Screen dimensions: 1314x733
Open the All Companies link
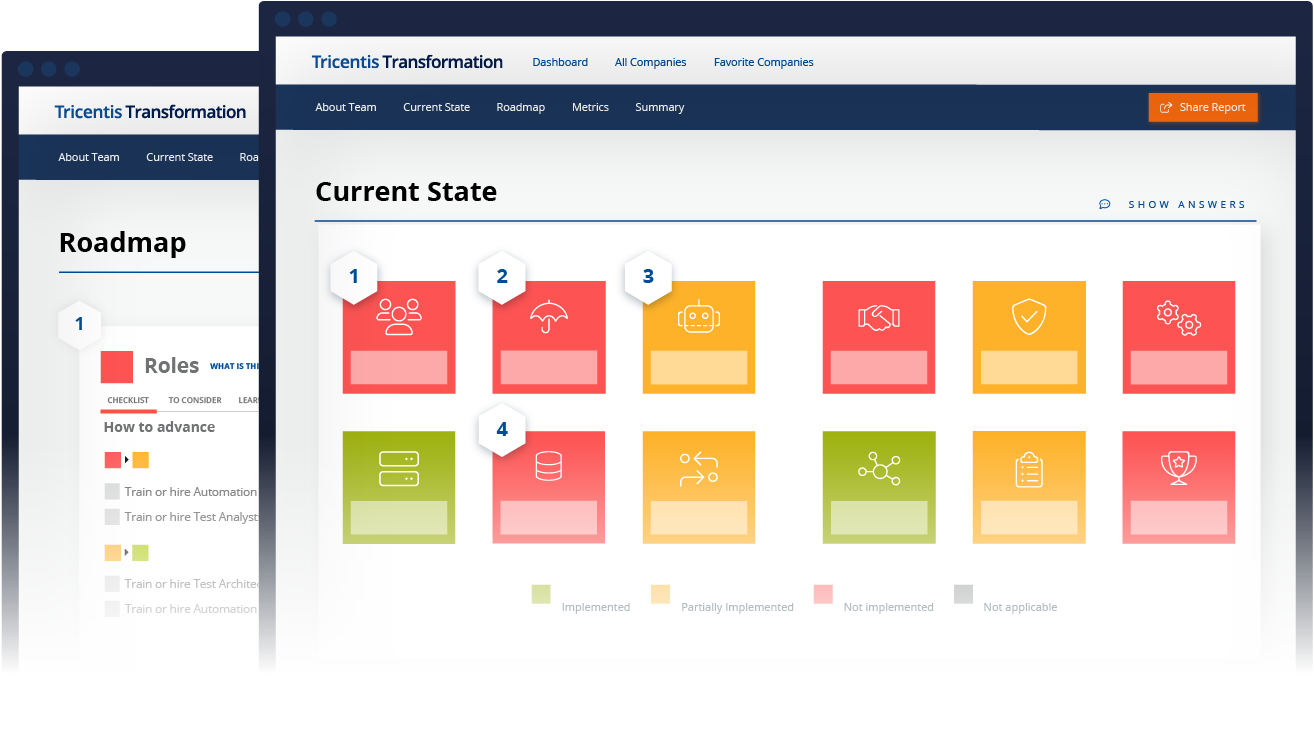point(650,62)
